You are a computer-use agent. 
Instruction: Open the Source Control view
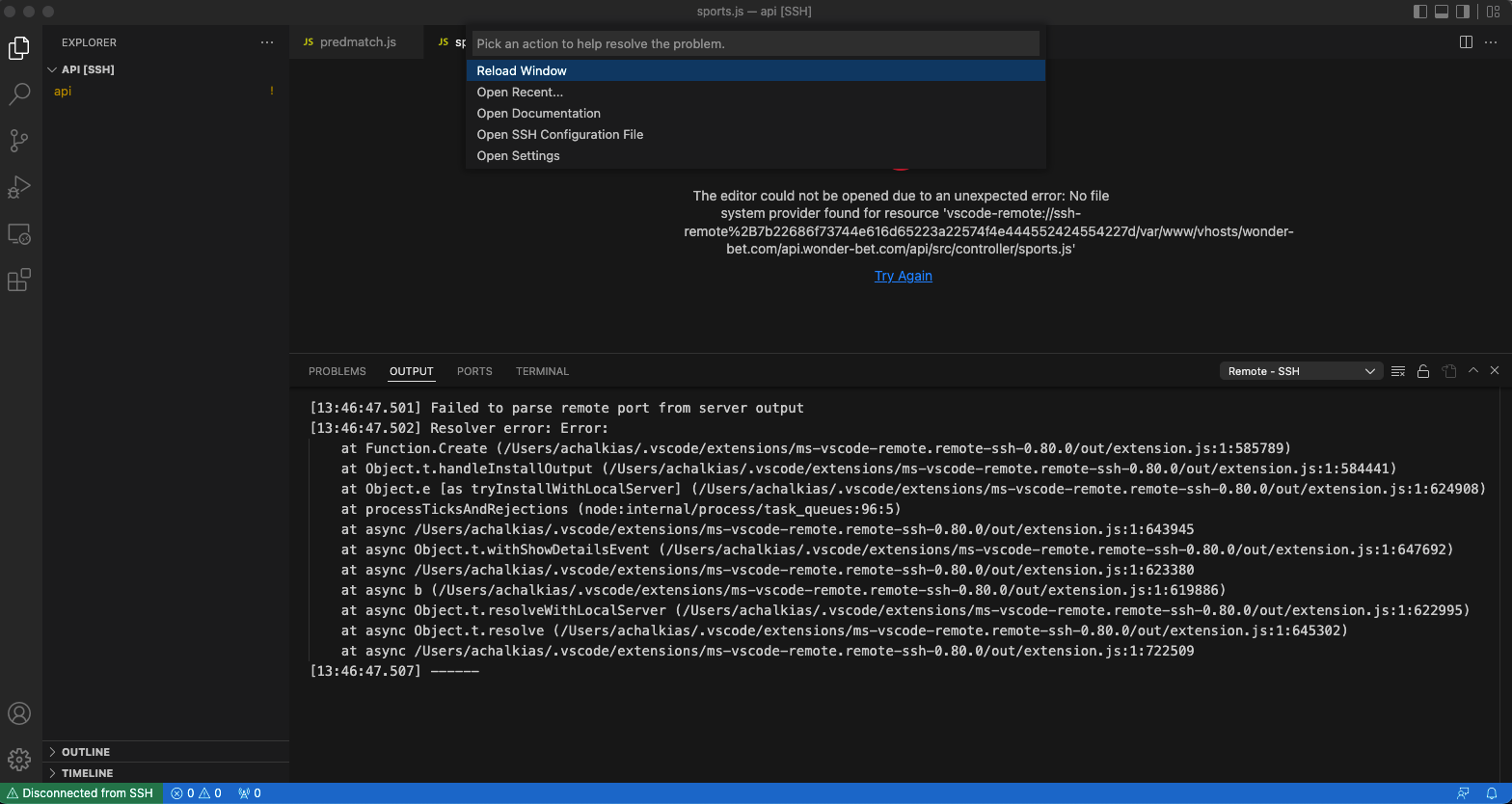(19, 141)
